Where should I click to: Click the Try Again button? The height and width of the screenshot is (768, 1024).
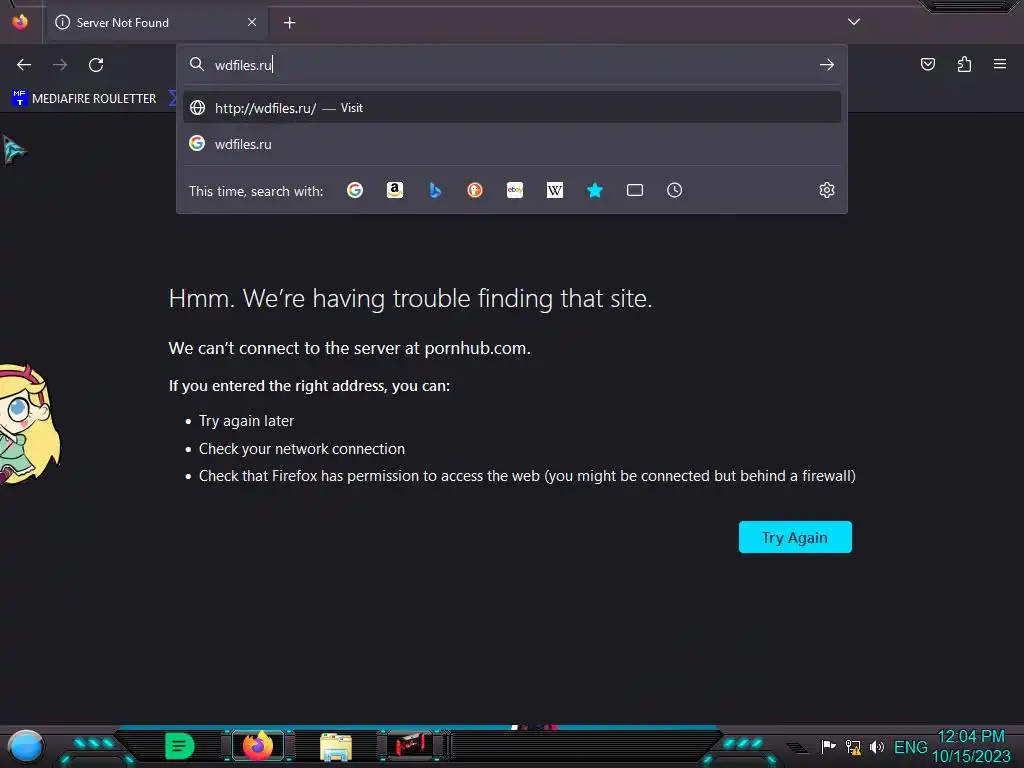tap(795, 537)
